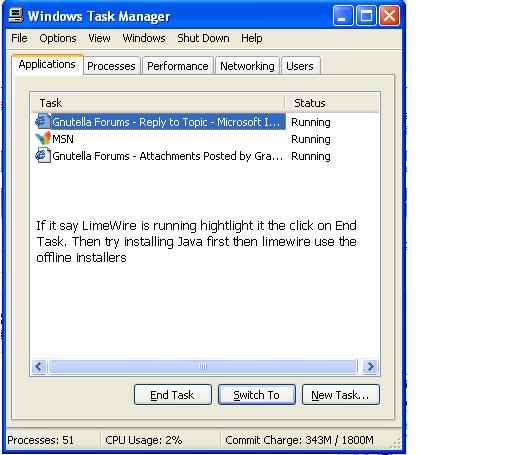
Task: Open the Options menu
Action: tap(58, 38)
